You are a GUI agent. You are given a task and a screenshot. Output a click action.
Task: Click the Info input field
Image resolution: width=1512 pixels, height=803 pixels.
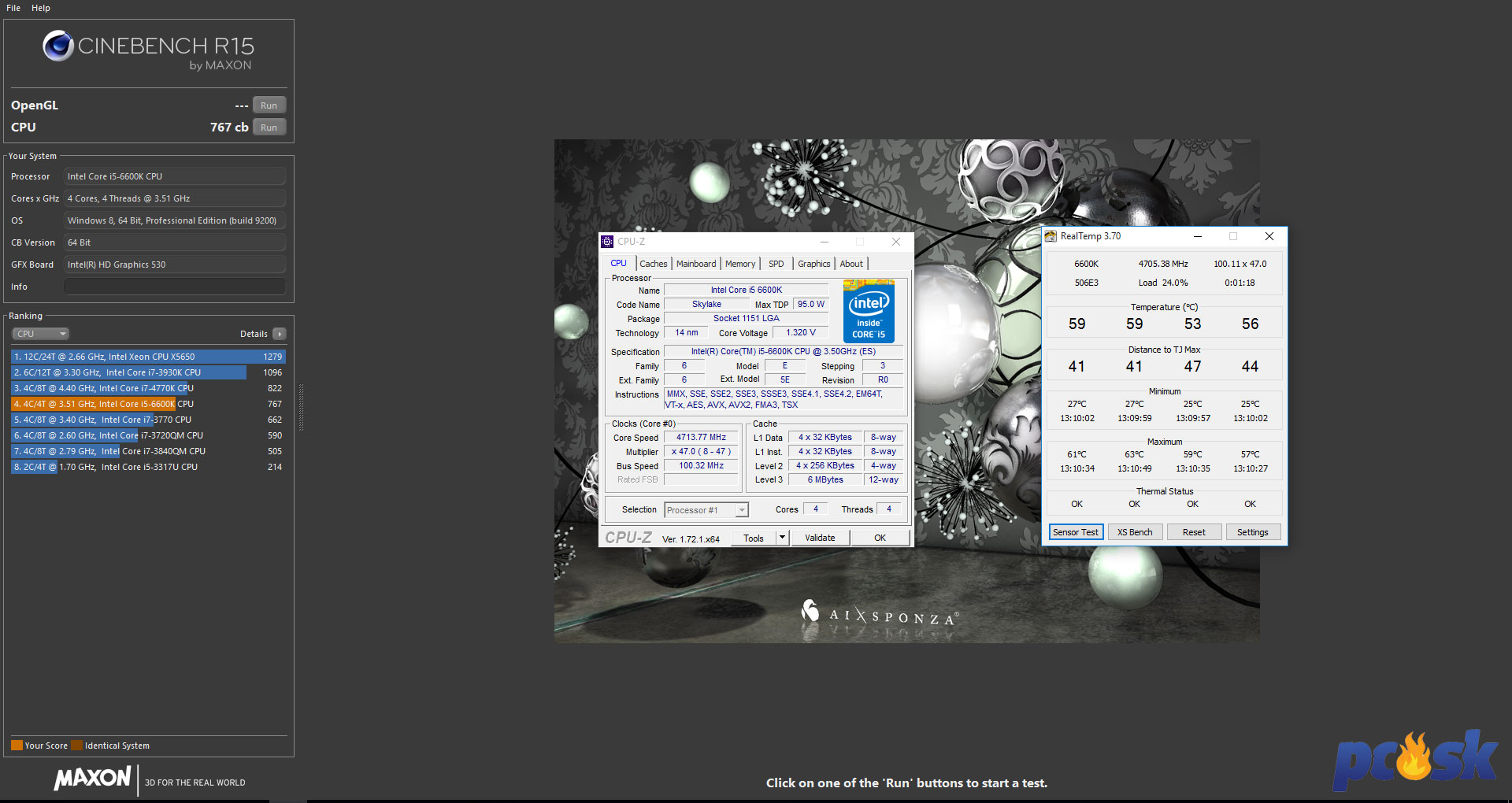pyautogui.click(x=175, y=287)
